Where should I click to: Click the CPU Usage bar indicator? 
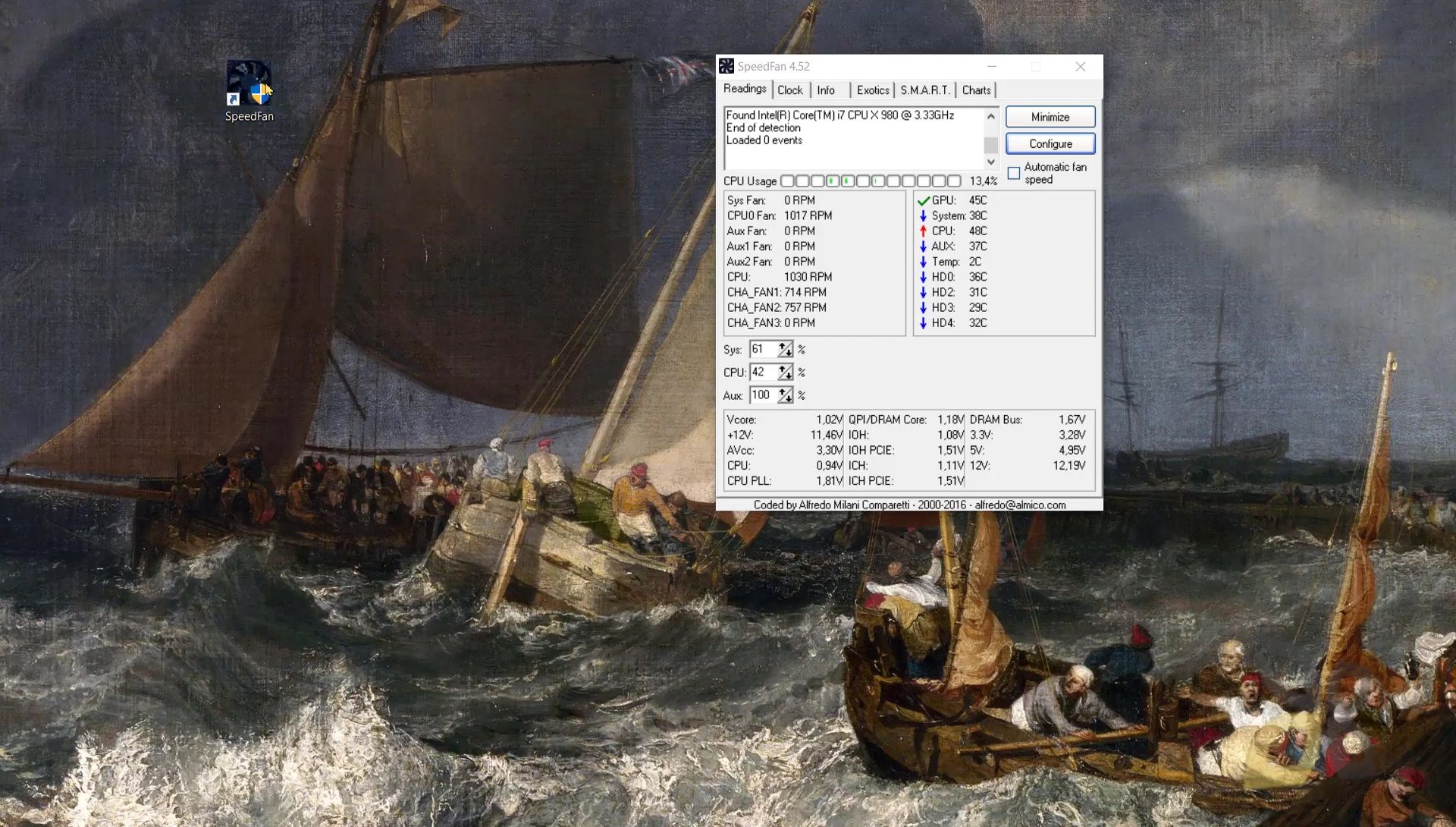pyautogui.click(x=871, y=181)
